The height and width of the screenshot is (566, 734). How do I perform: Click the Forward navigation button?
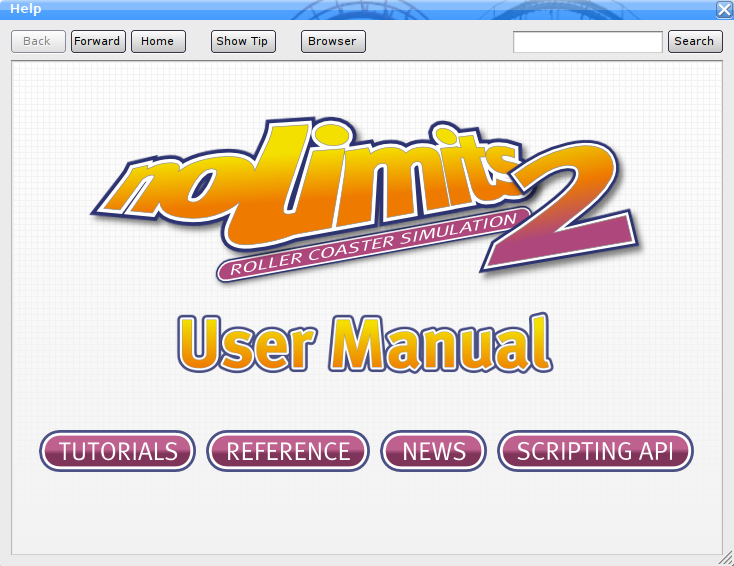98,42
